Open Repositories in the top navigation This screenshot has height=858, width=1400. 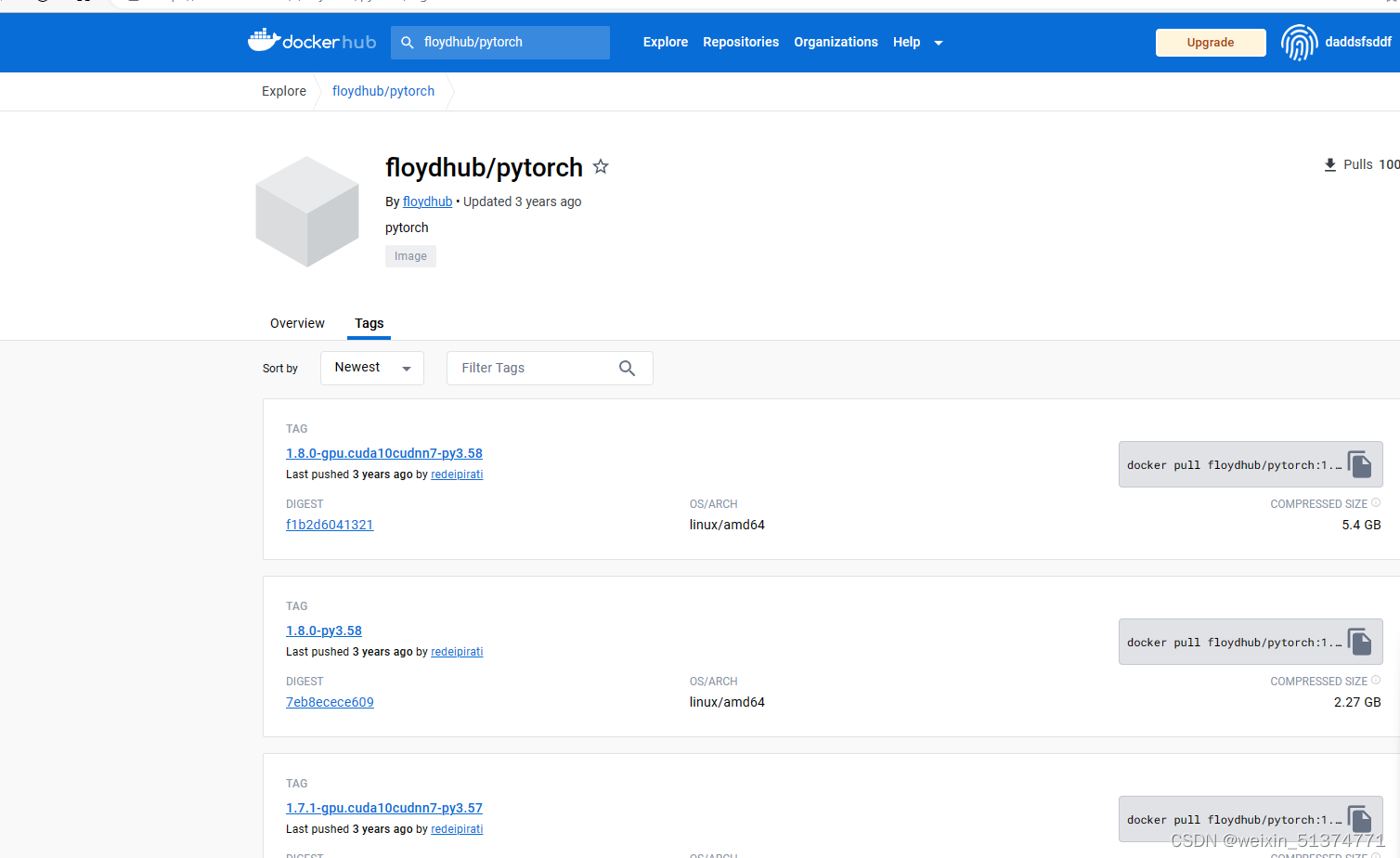741,42
